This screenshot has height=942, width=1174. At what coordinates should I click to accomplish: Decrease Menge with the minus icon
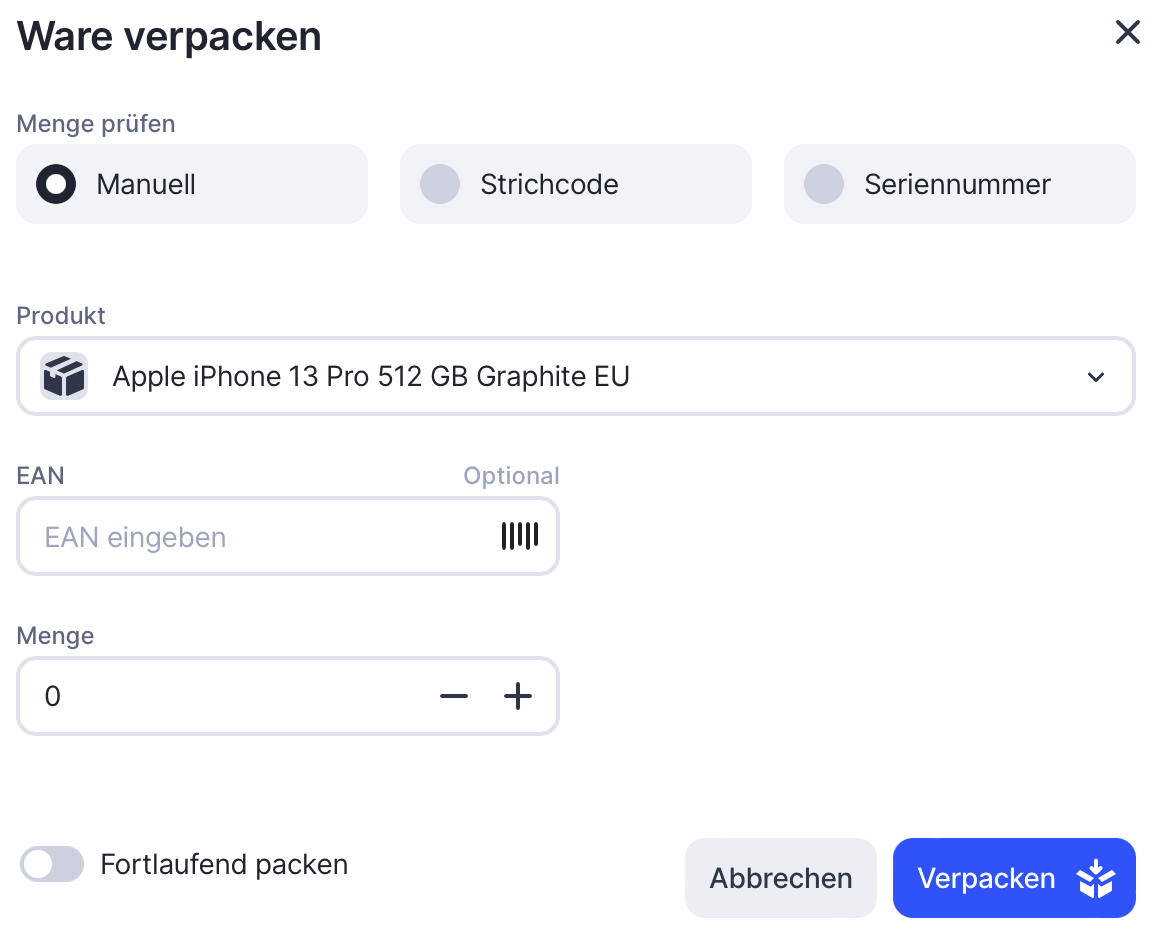(453, 696)
